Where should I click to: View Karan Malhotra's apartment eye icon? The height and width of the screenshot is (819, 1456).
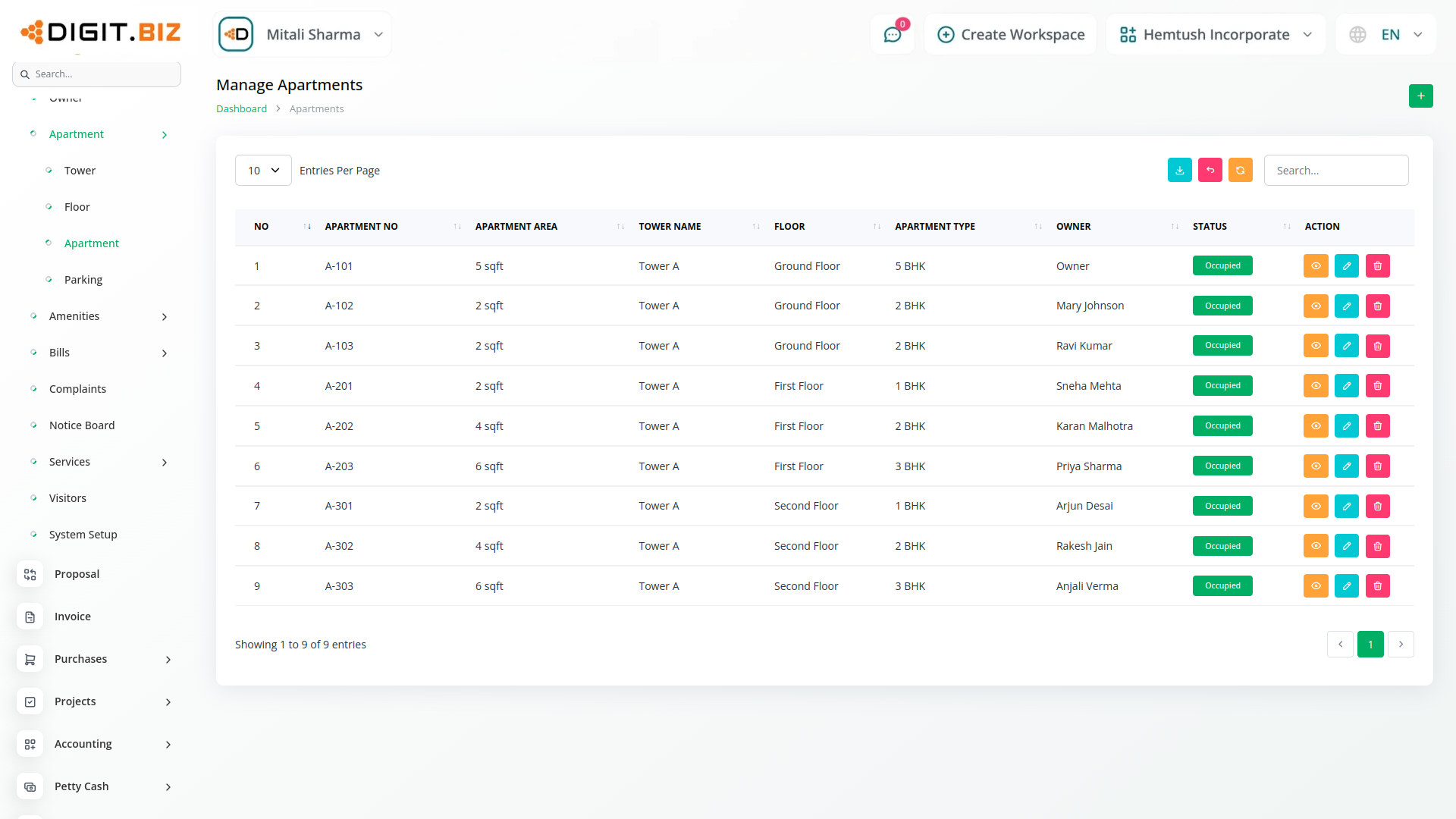[x=1316, y=426]
